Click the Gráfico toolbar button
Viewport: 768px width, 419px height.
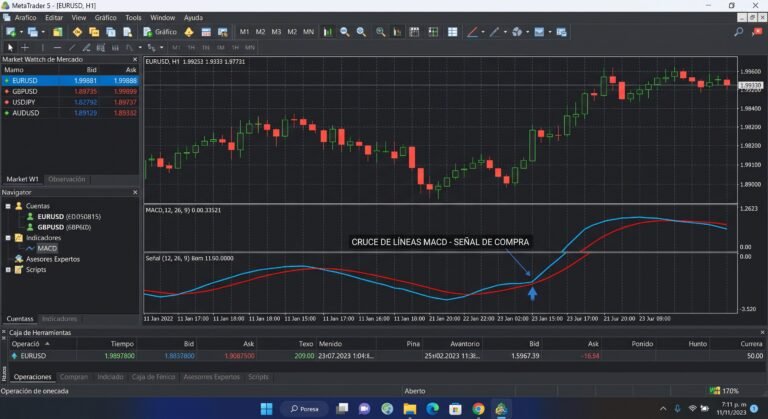[x=160, y=32]
